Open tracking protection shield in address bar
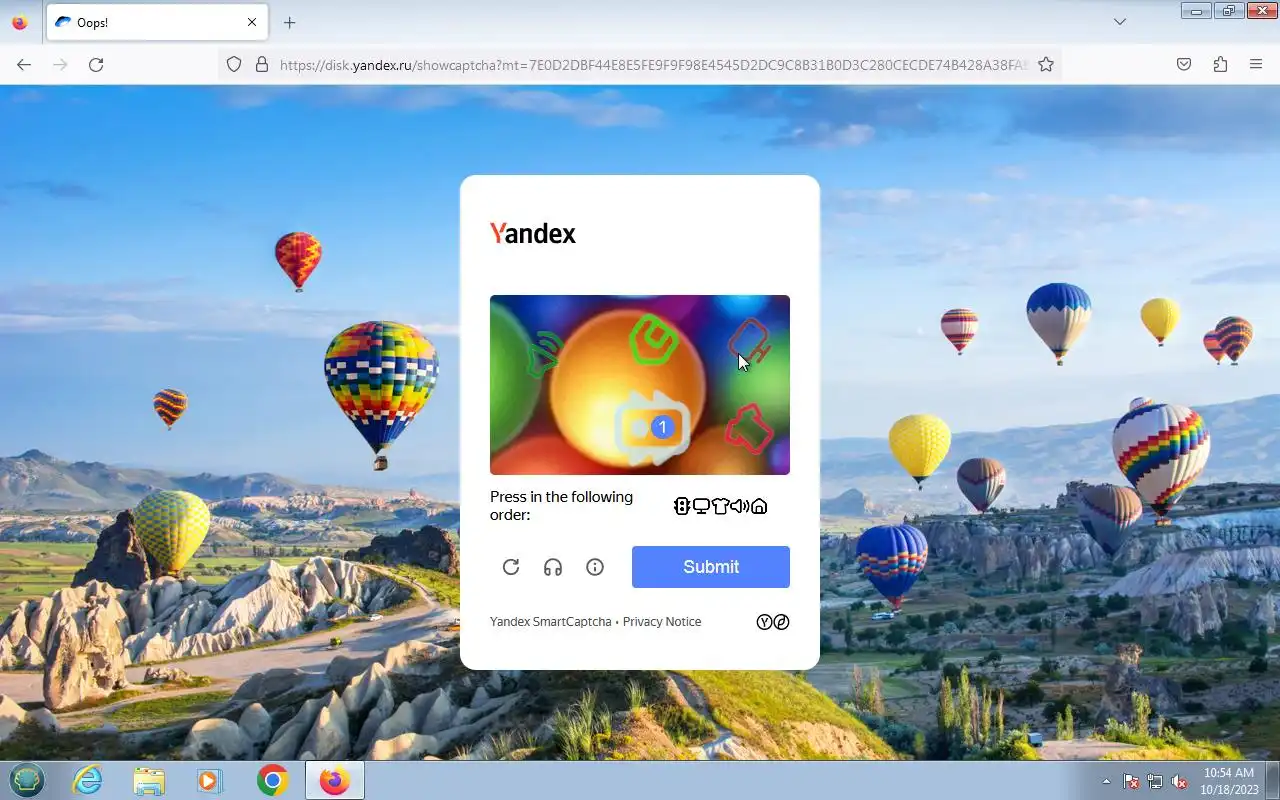Viewport: 1280px width, 800px height. click(x=234, y=64)
